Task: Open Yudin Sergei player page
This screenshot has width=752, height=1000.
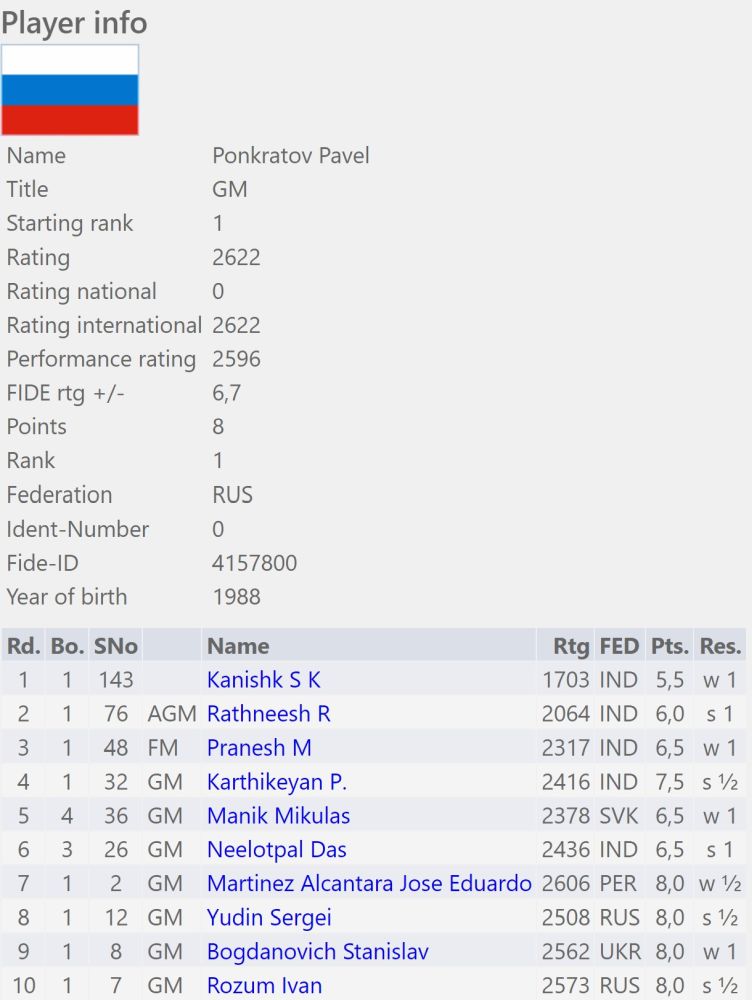Action: point(269,918)
